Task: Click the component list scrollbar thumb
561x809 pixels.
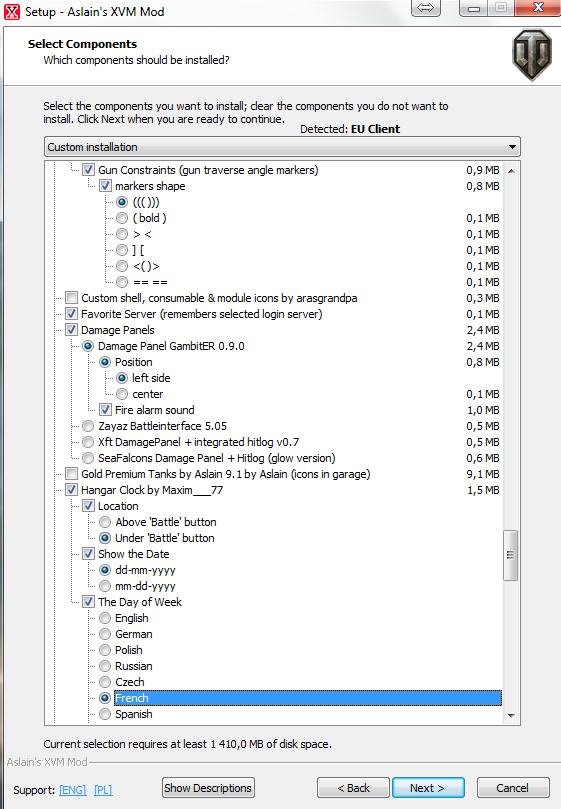Action: [x=510, y=555]
